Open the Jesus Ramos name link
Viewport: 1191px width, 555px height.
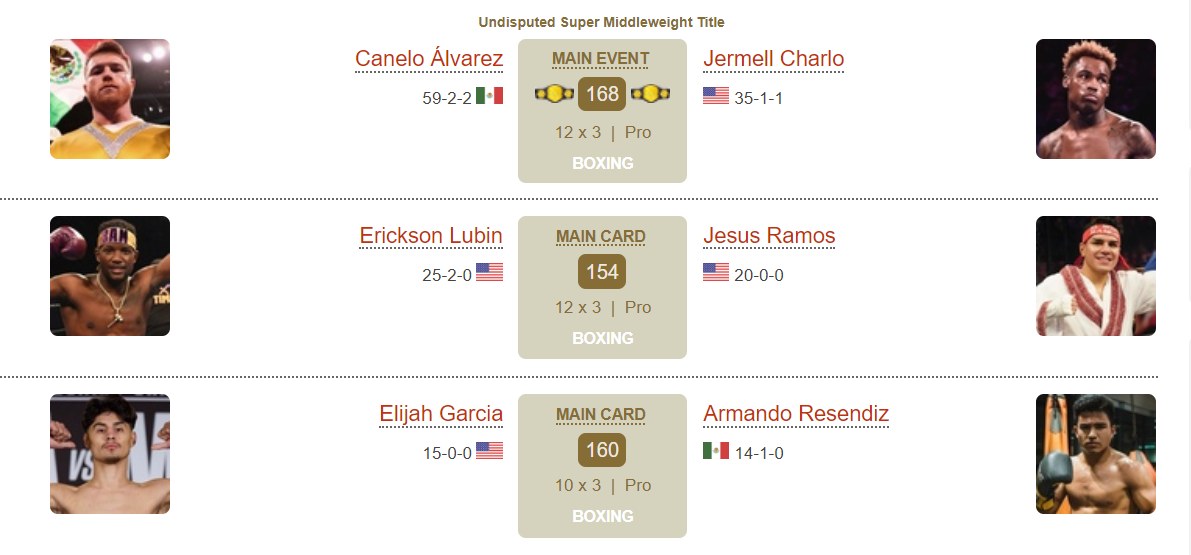[769, 236]
